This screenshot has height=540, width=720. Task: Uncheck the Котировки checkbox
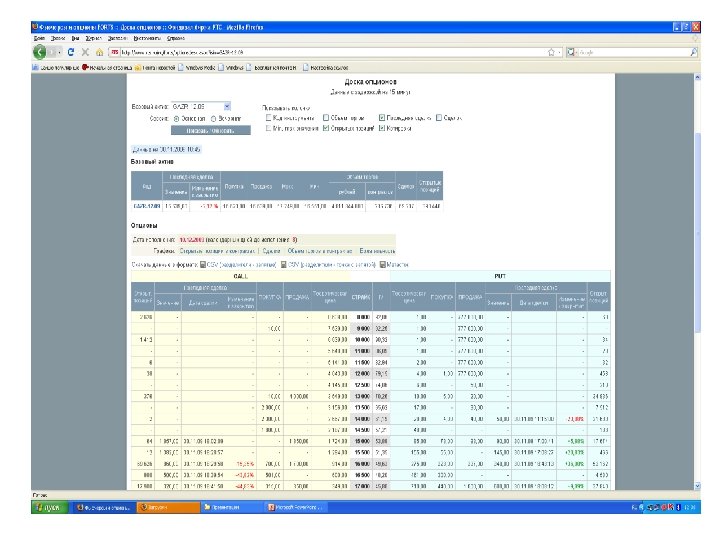382,129
